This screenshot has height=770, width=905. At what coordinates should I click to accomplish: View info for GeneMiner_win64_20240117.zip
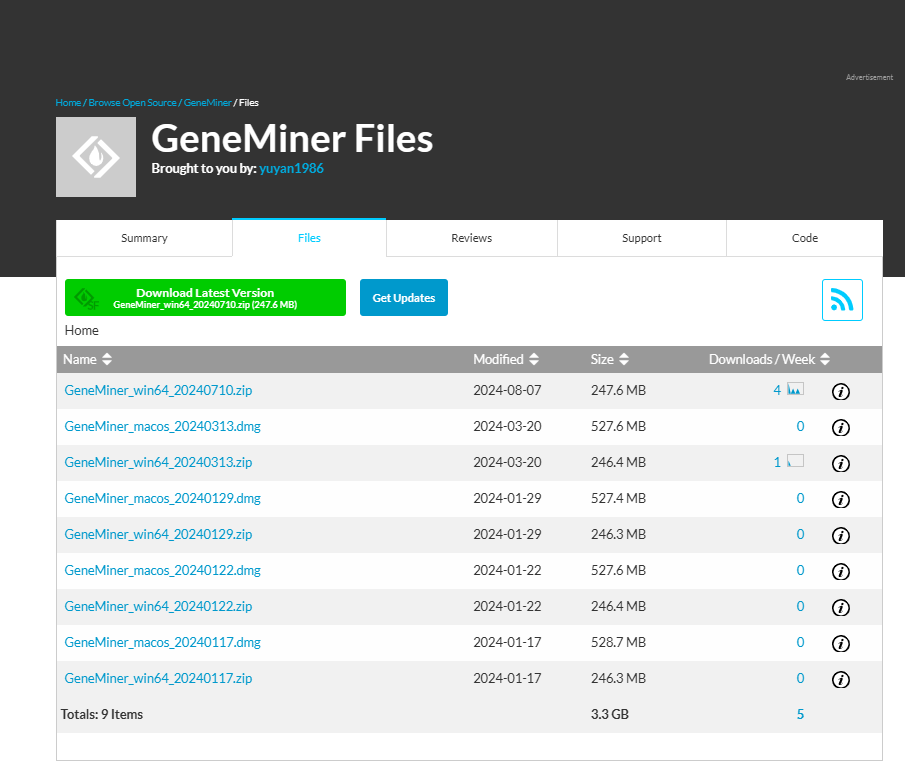click(x=840, y=679)
